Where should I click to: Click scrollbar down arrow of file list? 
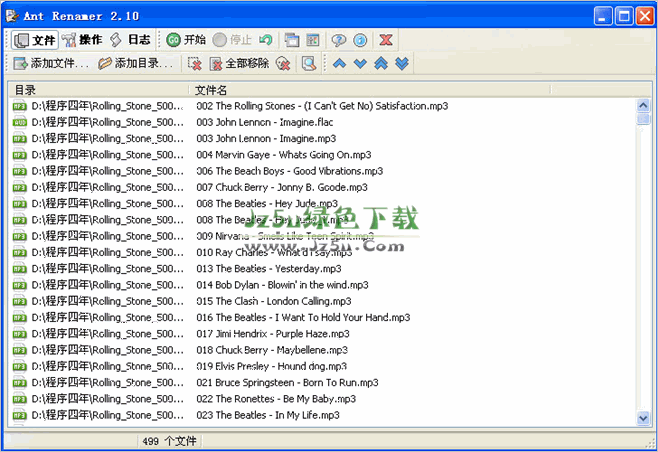tap(643, 418)
